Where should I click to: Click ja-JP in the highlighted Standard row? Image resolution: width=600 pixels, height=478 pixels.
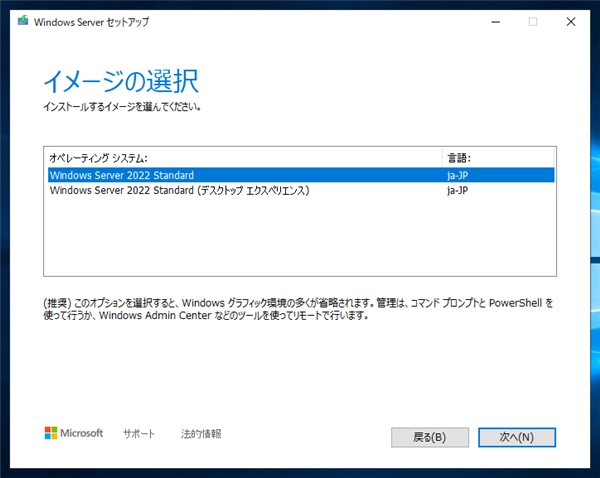(458, 175)
